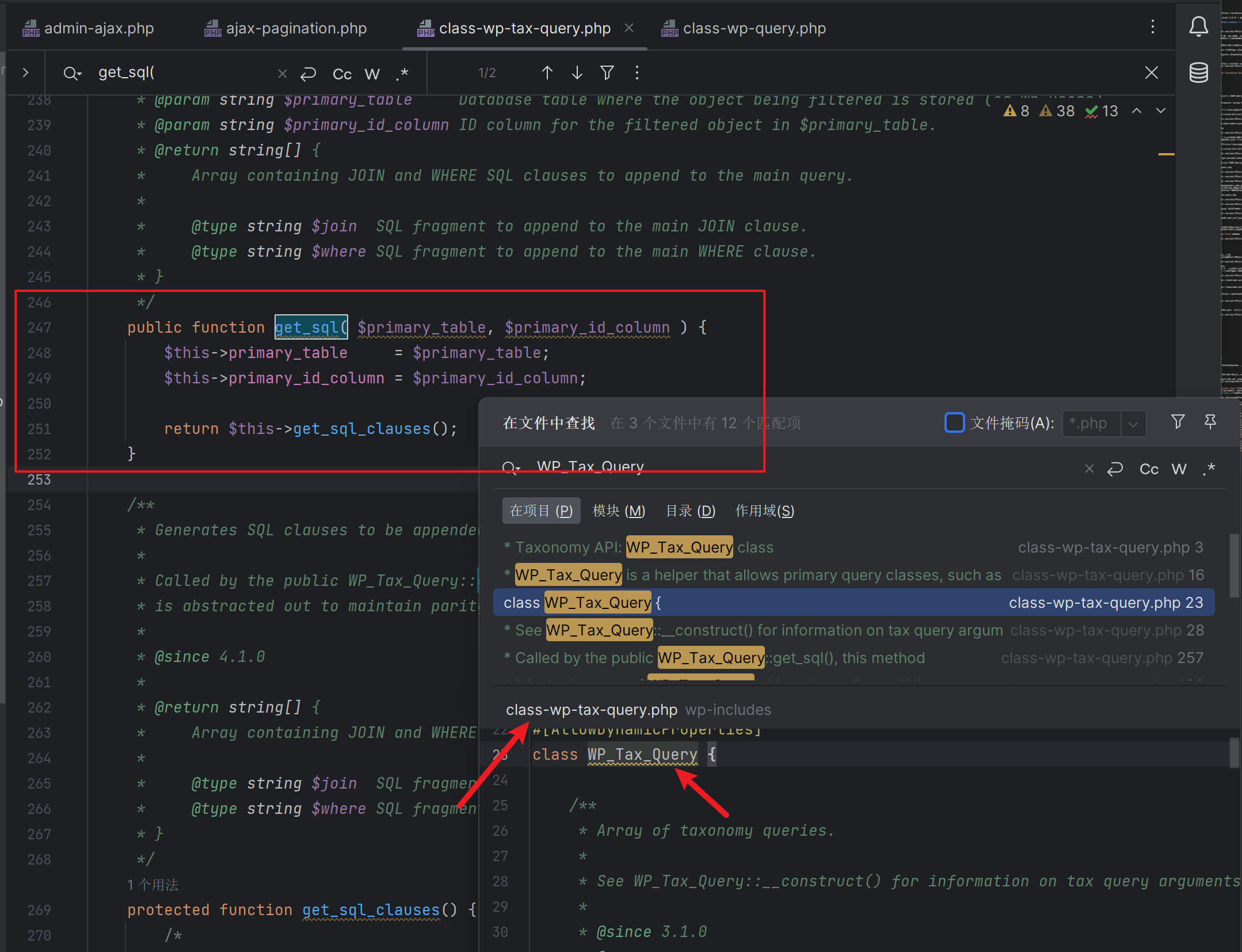Open the *.php file mask dropdown
Screen dimensions: 1242x952
1133,424
